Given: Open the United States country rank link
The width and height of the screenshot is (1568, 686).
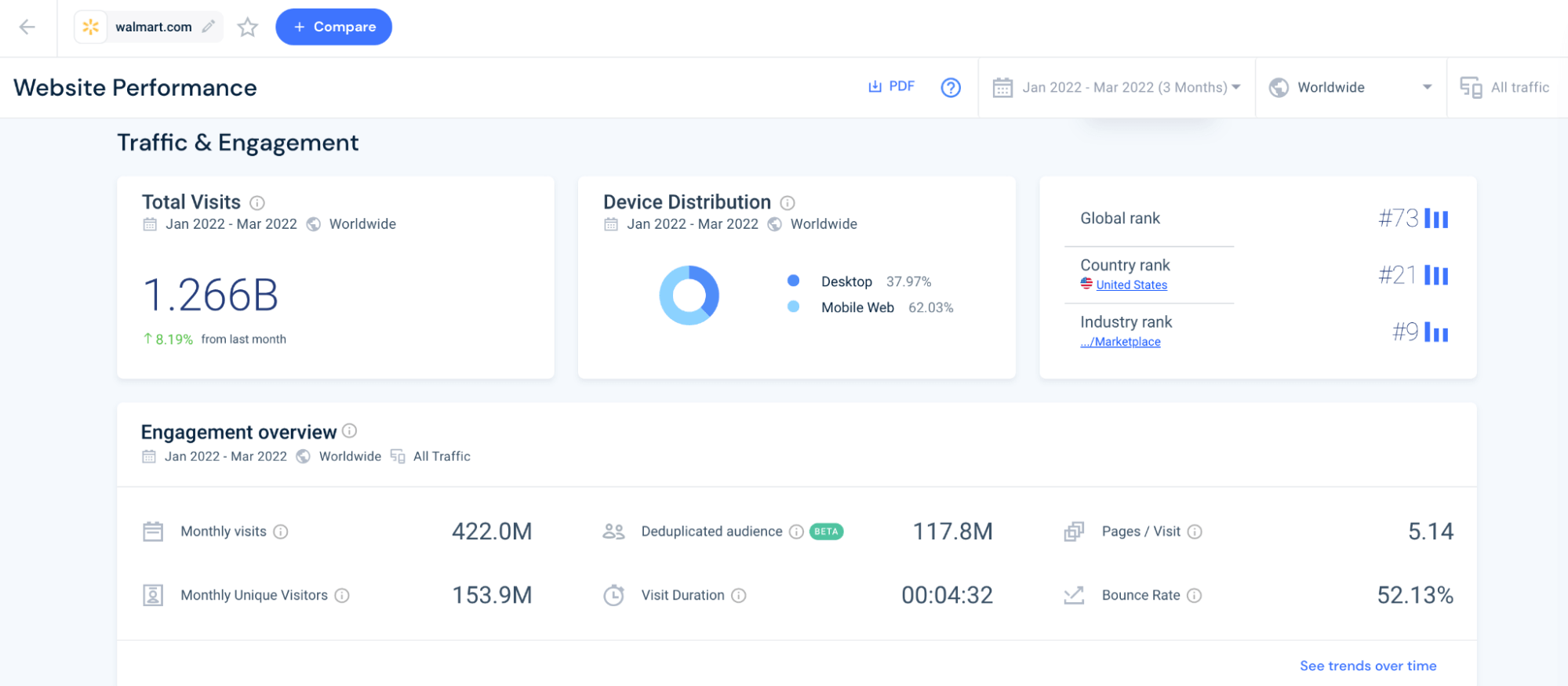Looking at the screenshot, I should [x=1131, y=285].
